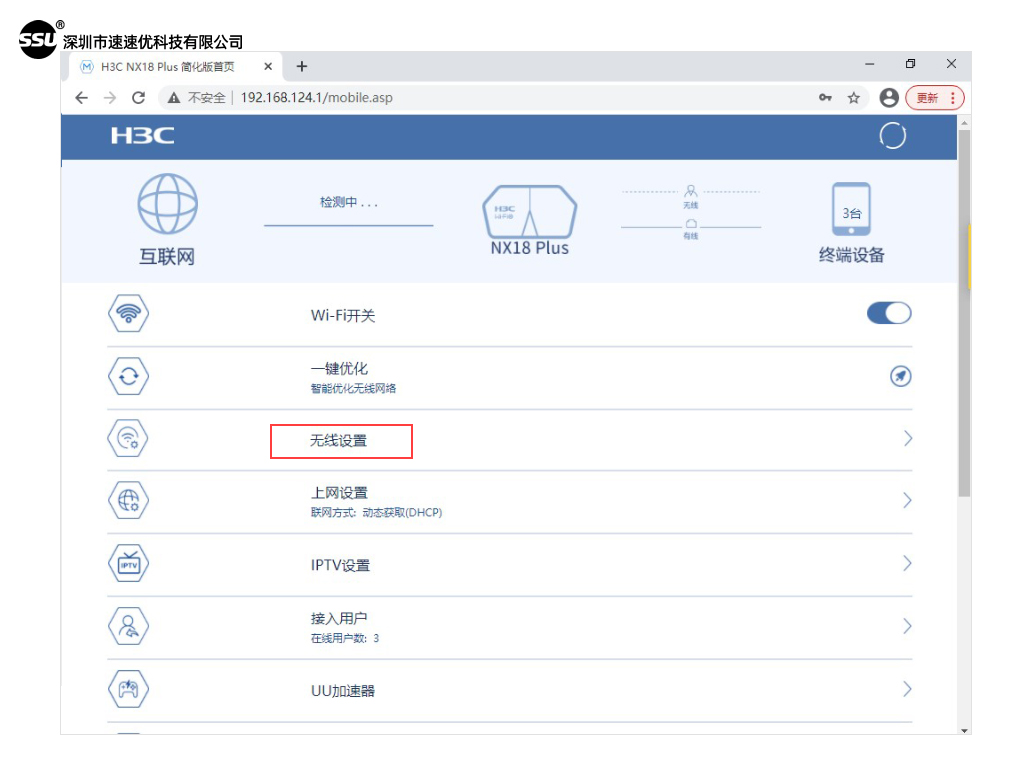Click the one-key optimization rocket icon
1024x768 pixels.
coord(900,377)
